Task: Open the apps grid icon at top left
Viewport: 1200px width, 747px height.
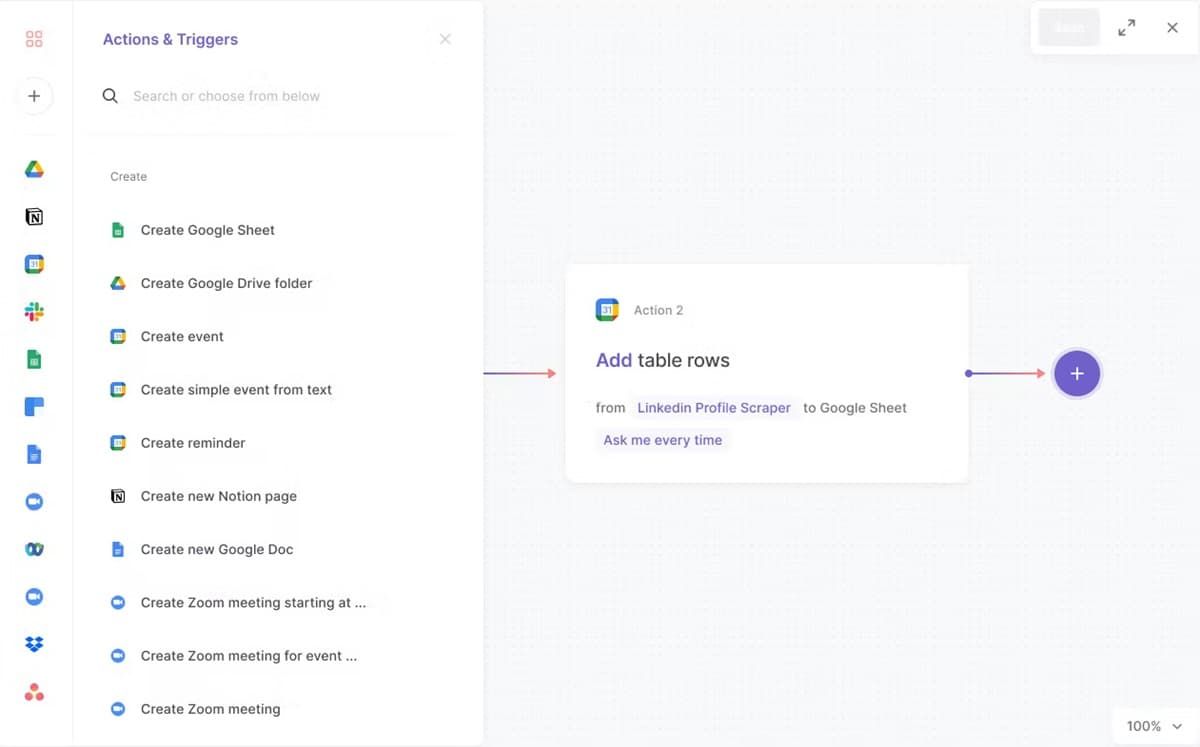Action: point(34,40)
